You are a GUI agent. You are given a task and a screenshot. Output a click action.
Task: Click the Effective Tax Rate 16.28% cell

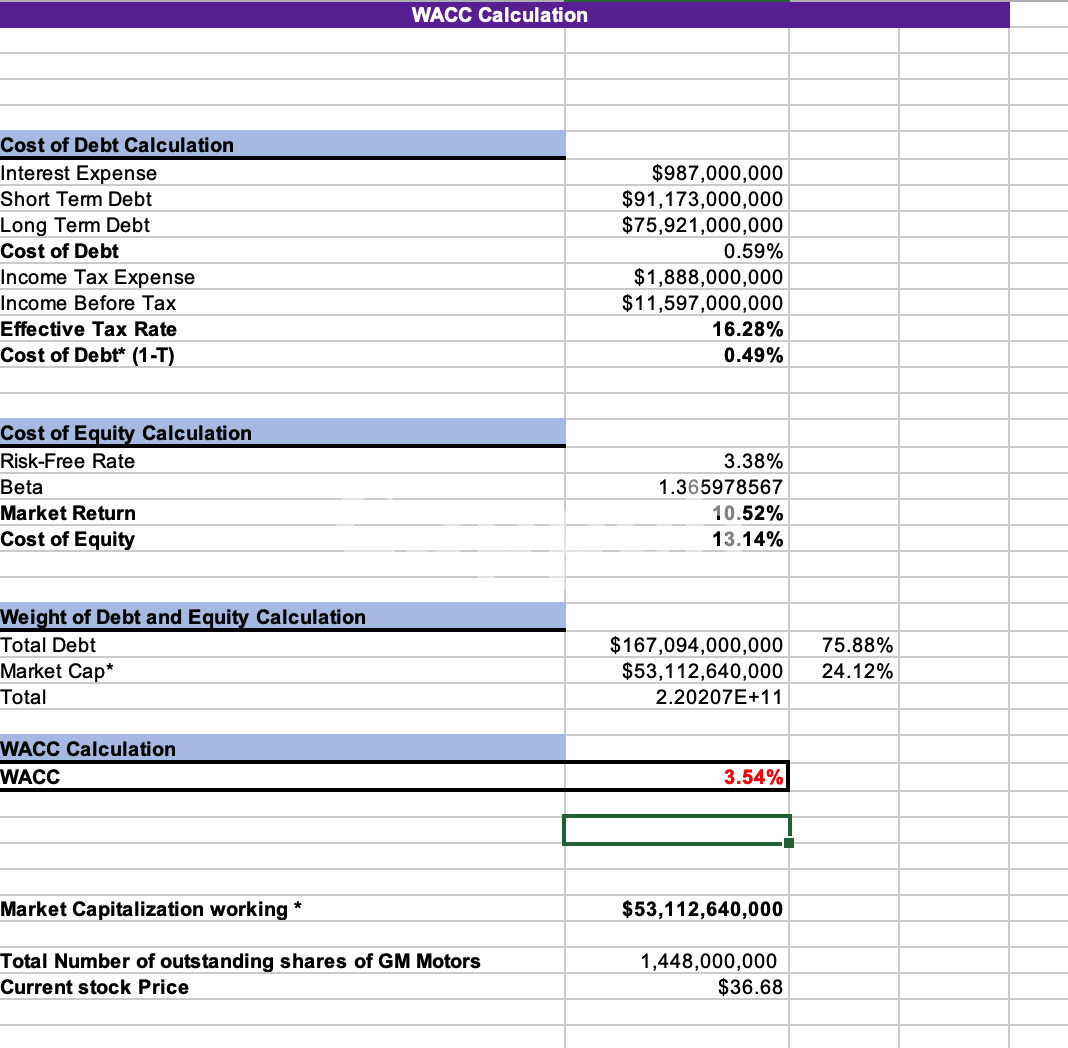[753, 329]
